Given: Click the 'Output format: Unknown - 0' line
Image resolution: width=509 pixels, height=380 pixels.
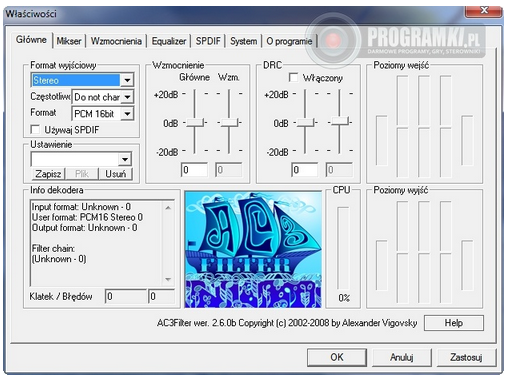Looking at the screenshot, I should 84,228.
